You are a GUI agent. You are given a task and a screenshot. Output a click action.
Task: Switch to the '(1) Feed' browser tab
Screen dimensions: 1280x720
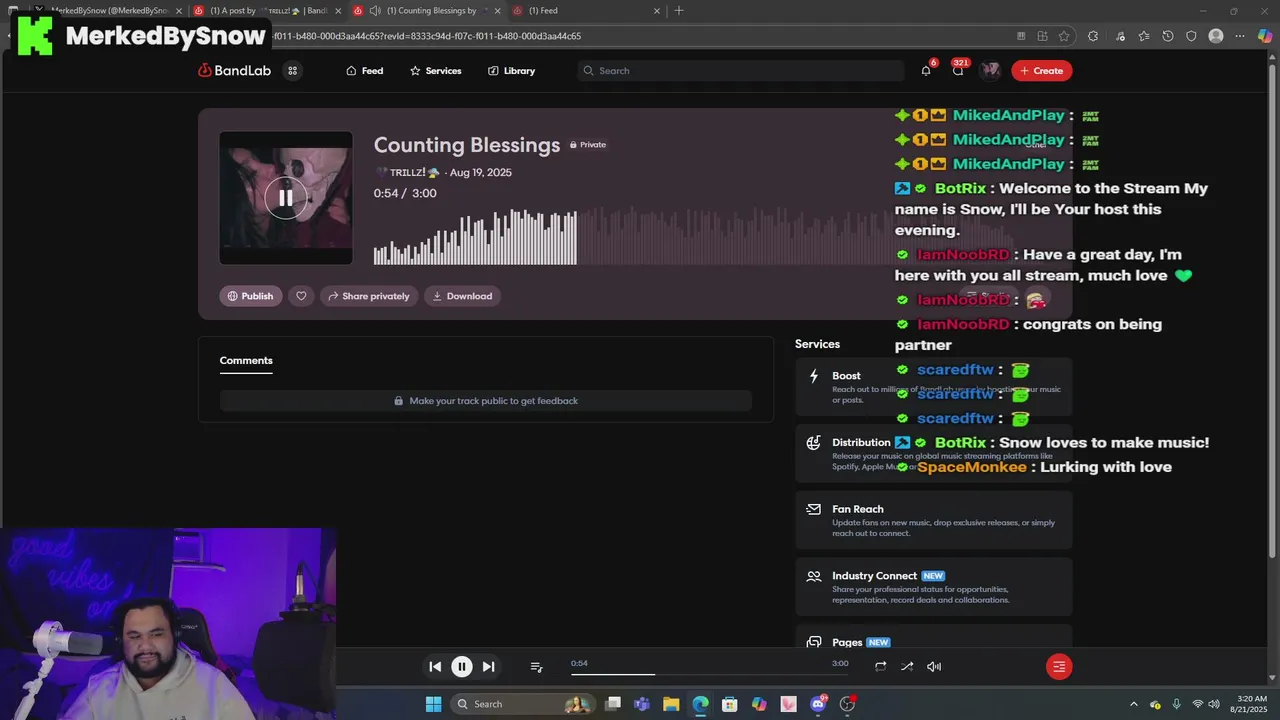tap(585, 11)
